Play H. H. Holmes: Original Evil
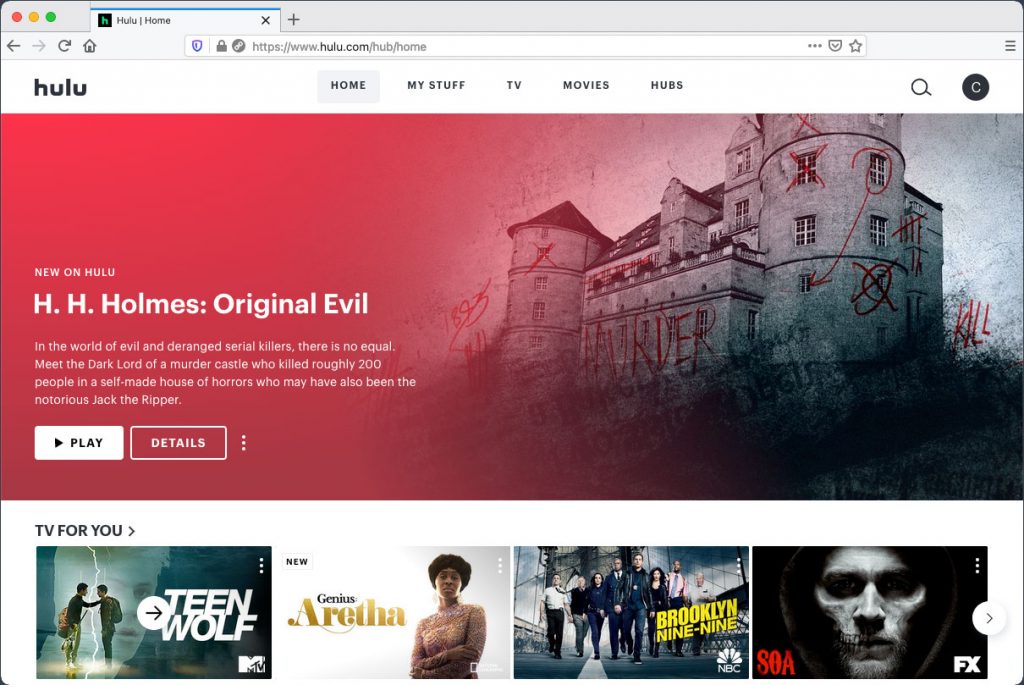Viewport: 1024px width, 685px height. point(79,443)
